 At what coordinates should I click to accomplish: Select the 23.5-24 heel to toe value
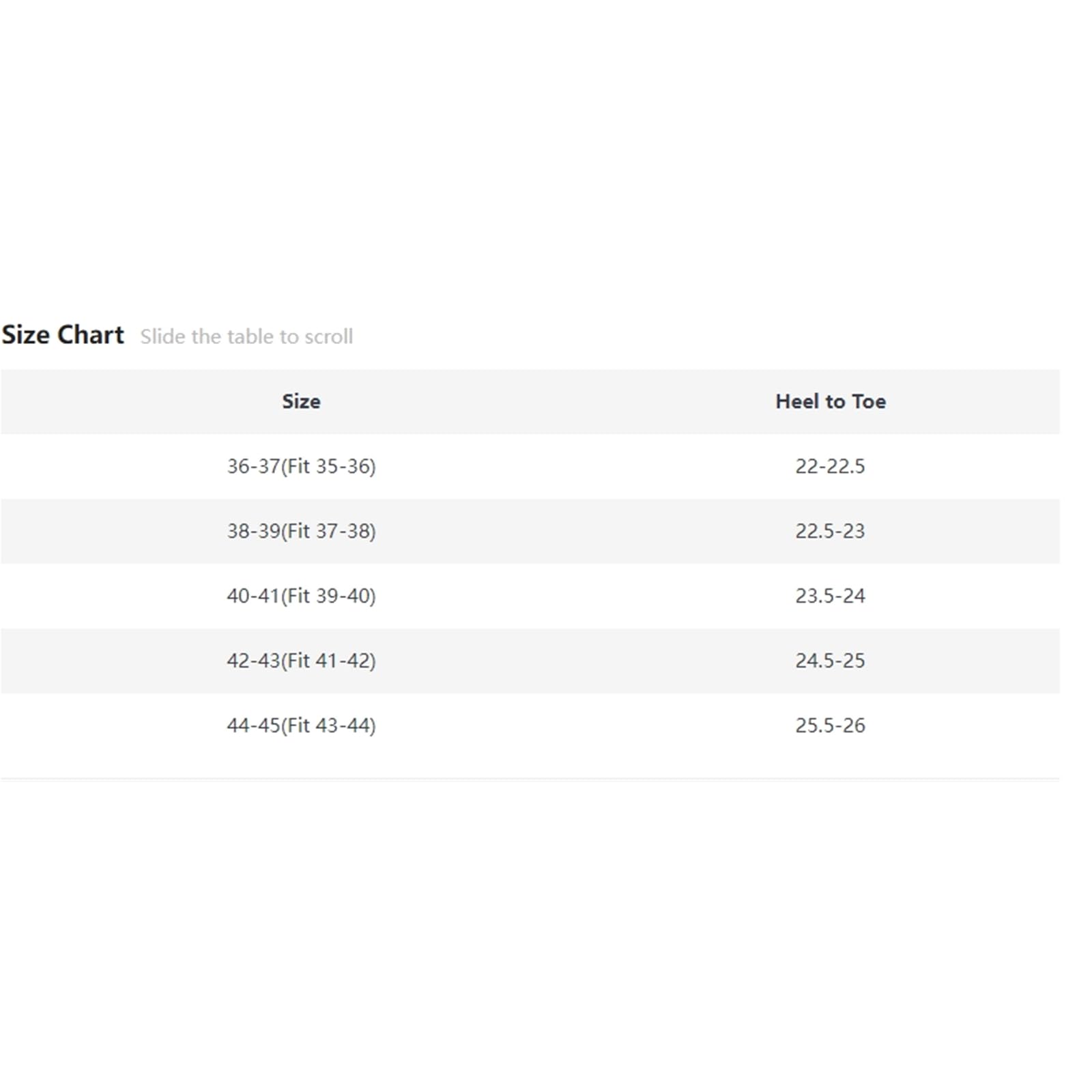tap(830, 596)
